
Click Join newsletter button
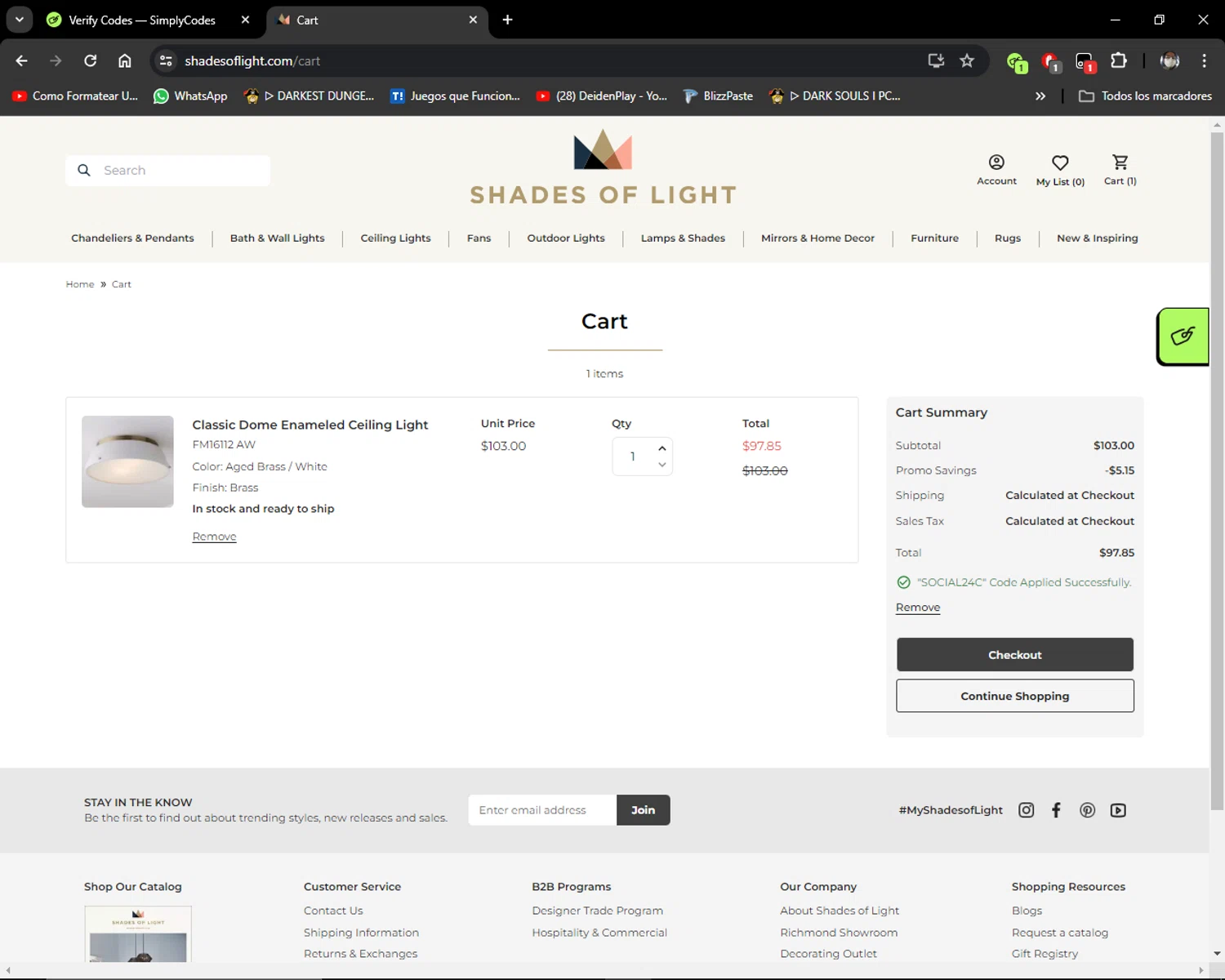643,809
